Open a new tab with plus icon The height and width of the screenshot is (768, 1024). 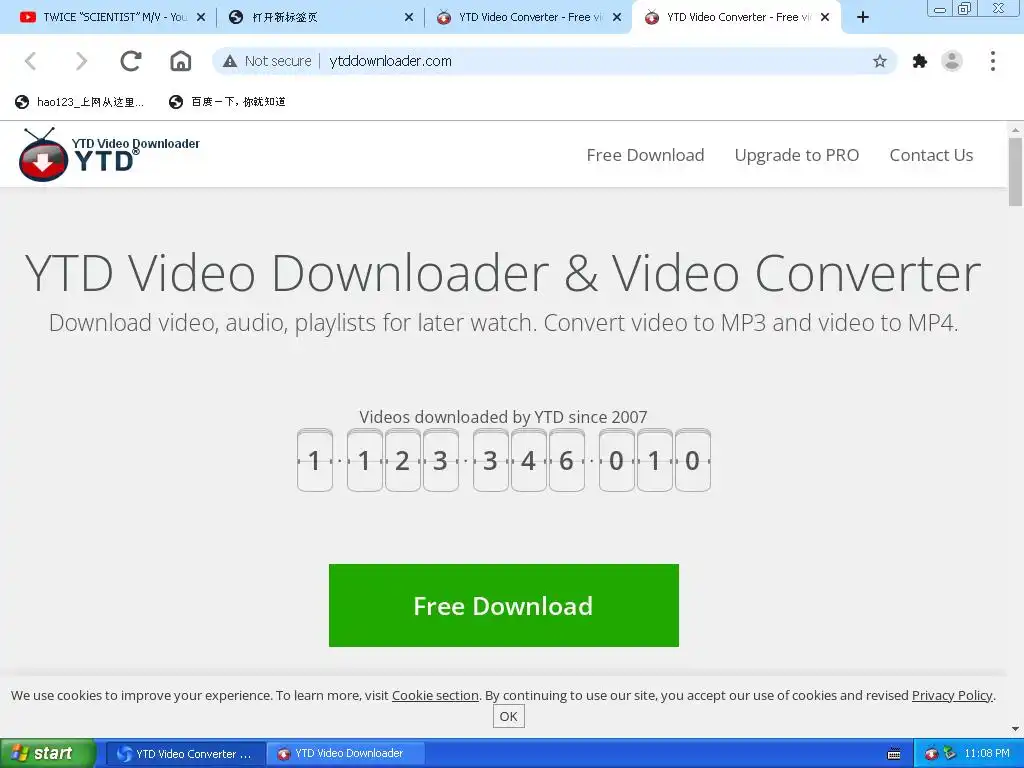click(x=863, y=18)
